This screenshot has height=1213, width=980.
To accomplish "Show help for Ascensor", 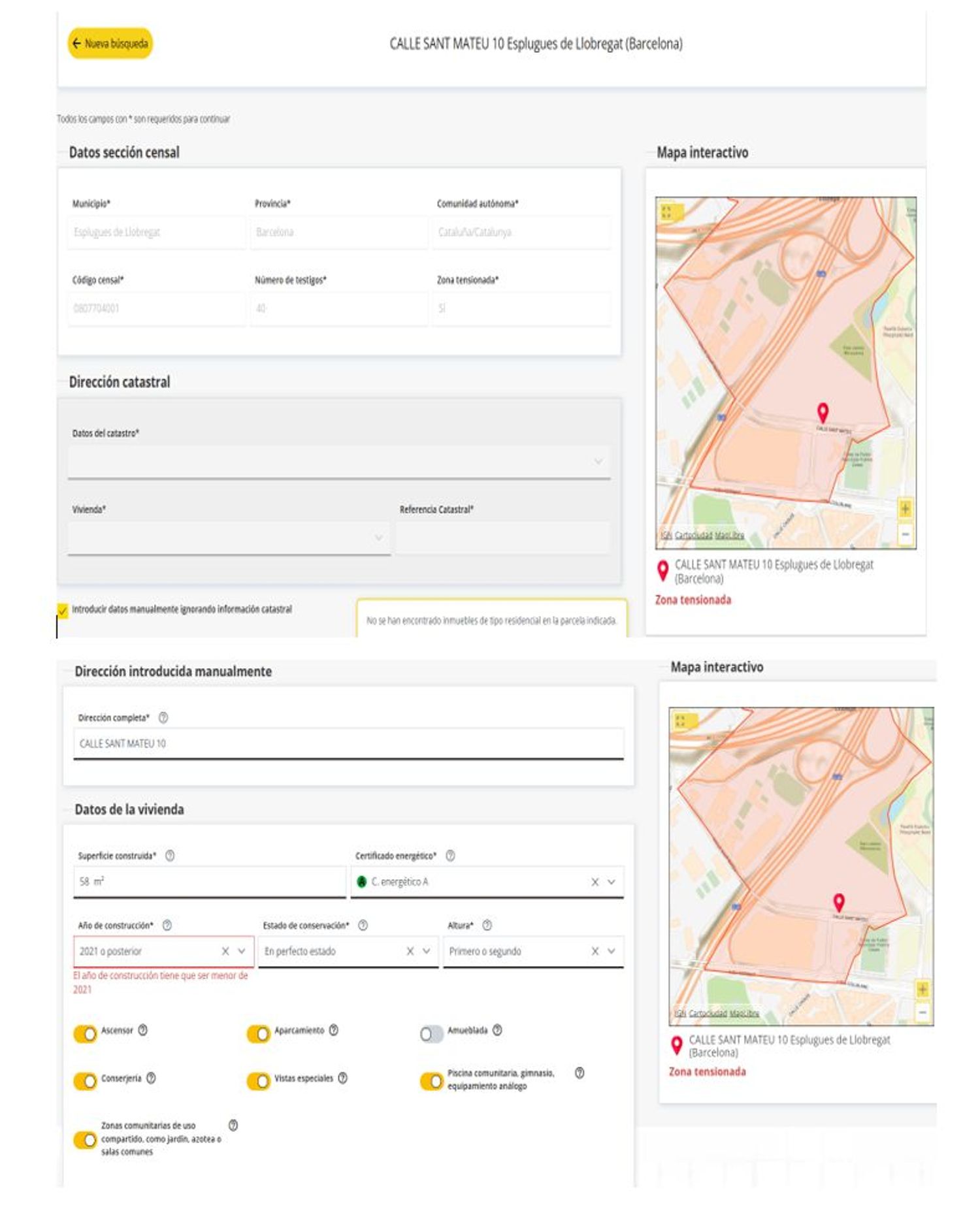I will tap(142, 1030).
